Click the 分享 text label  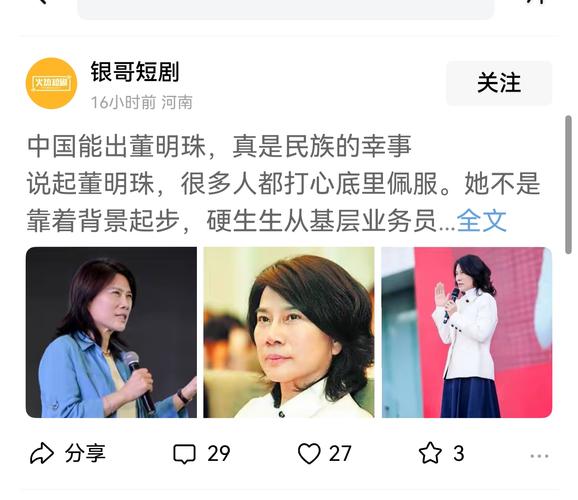tap(86, 453)
